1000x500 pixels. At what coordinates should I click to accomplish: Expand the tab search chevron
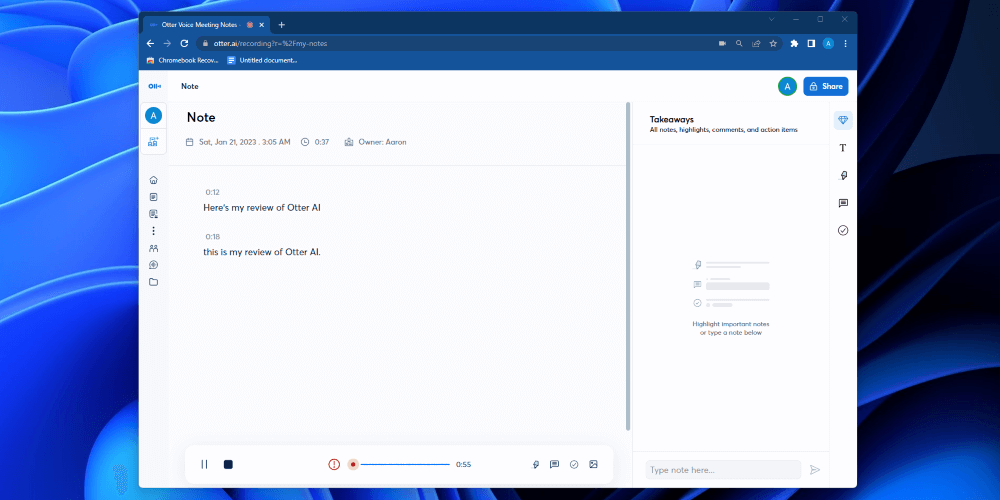771,19
